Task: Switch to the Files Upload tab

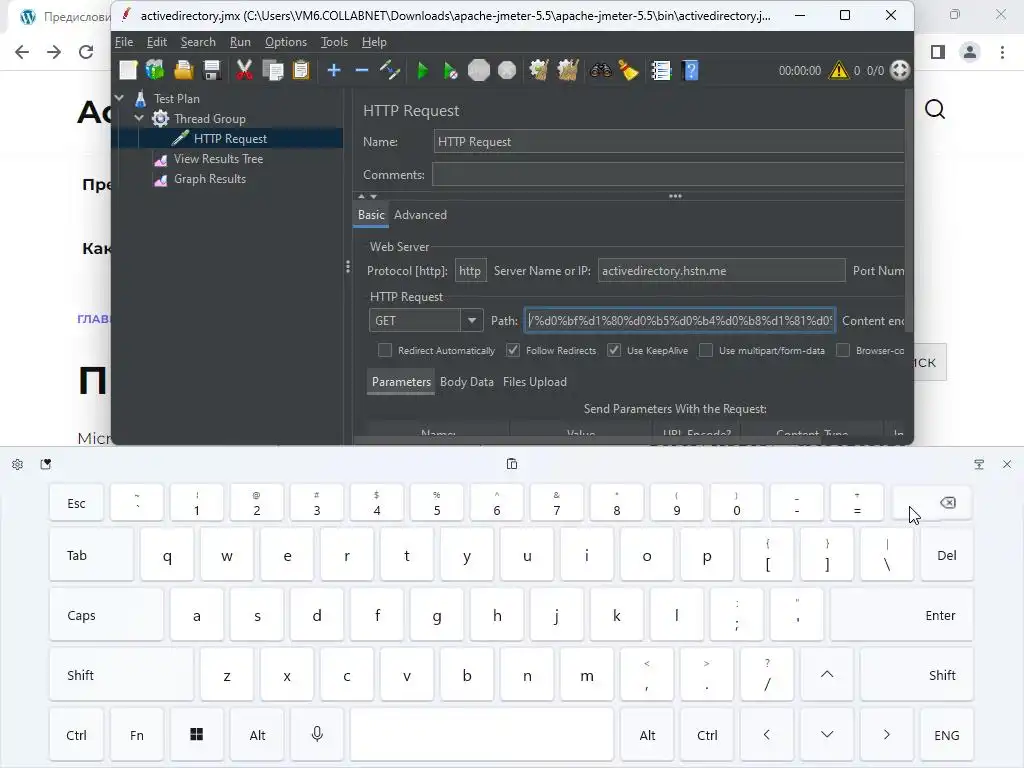Action: [535, 382]
